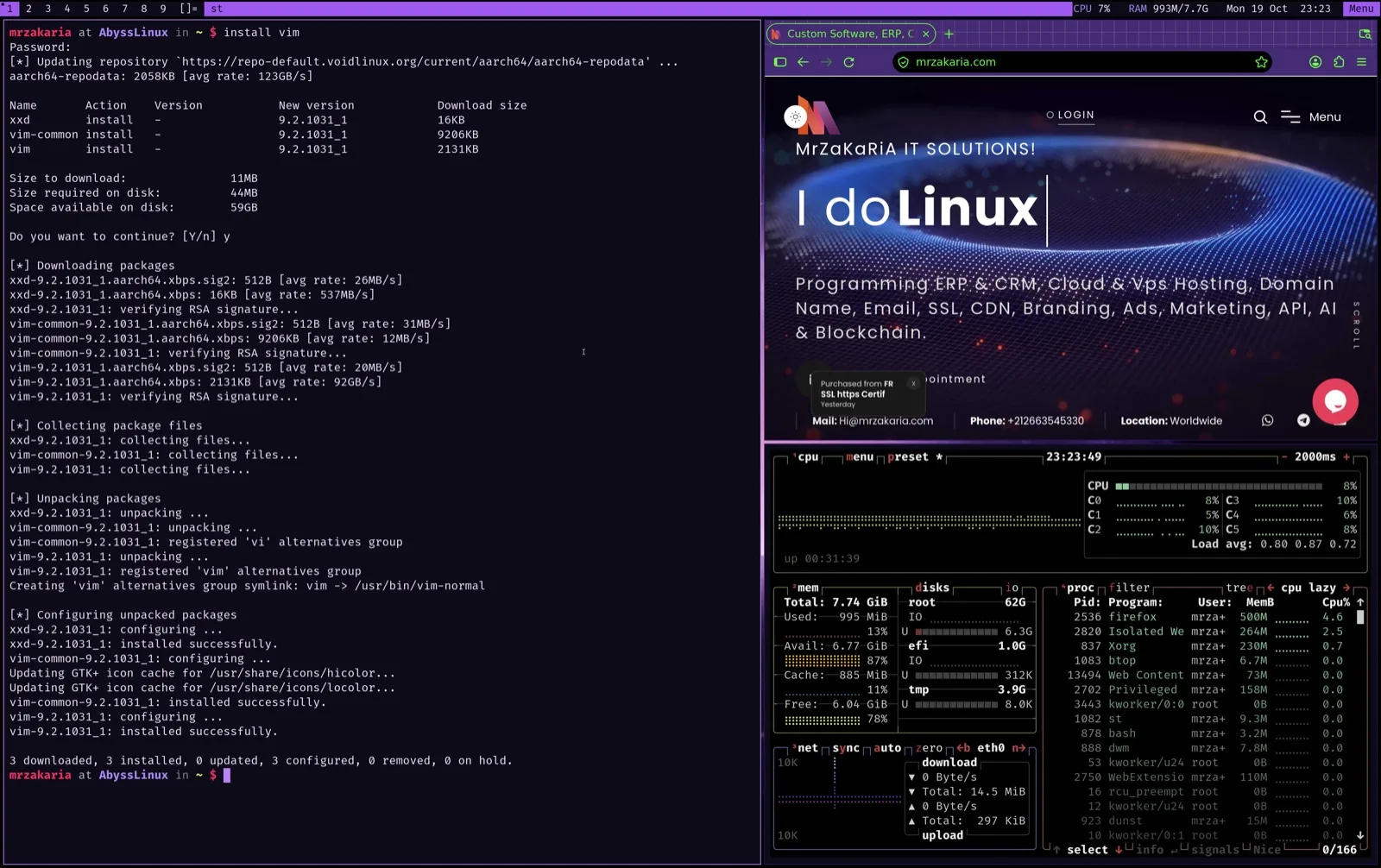Switch proc sorting right from cpu lazy
1381x868 pixels.
1346,588
